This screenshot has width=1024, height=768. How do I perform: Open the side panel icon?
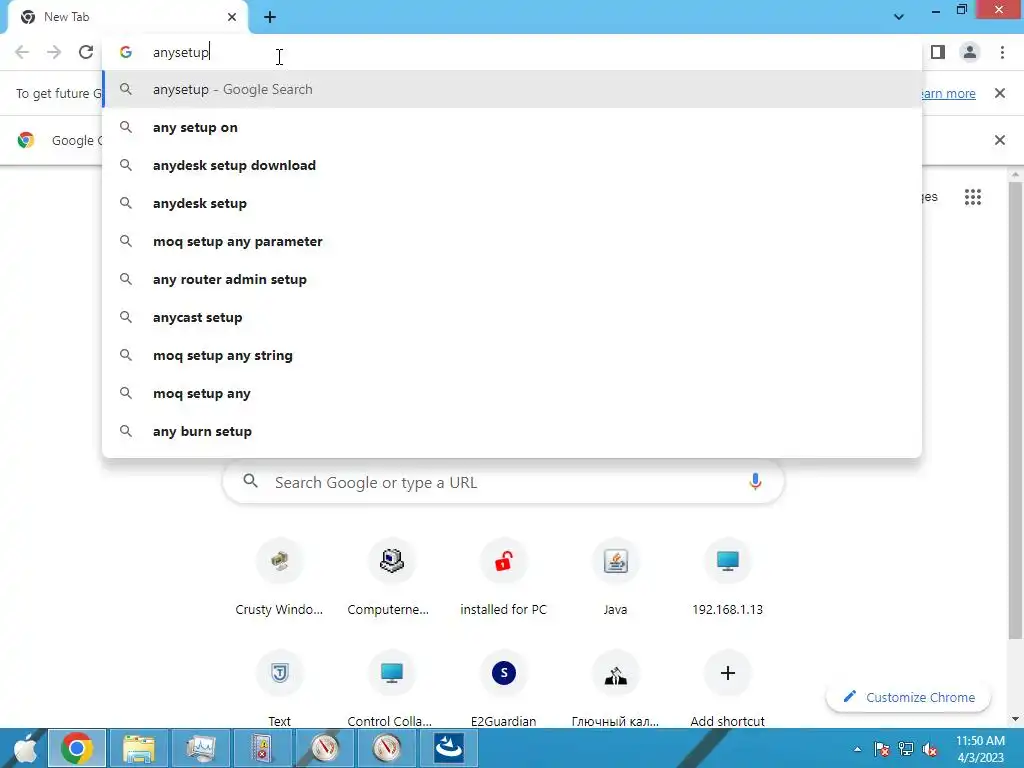click(938, 52)
